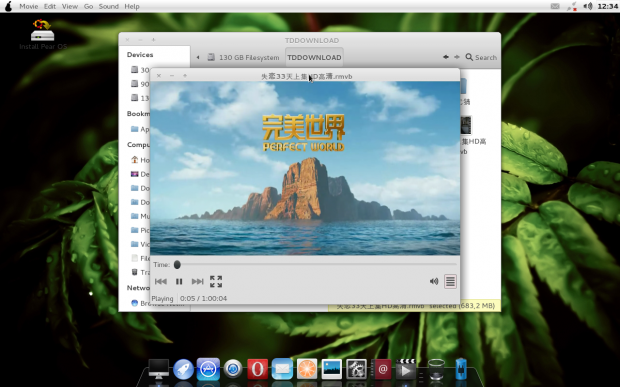This screenshot has width=620, height=387.
Task: Click the player volume speaker button
Action: (x=434, y=281)
